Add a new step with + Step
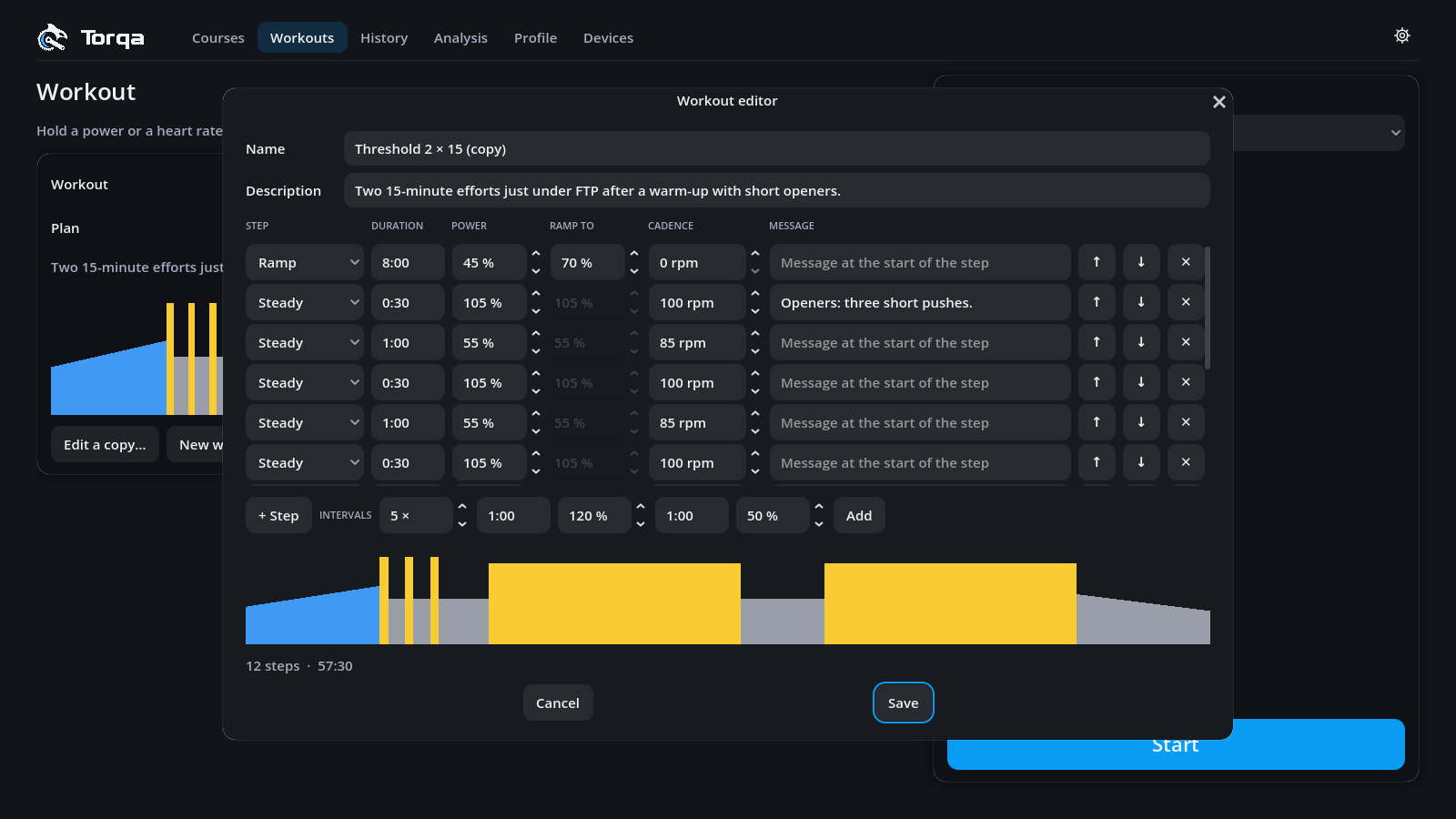This screenshot has width=1456, height=819. [x=278, y=515]
